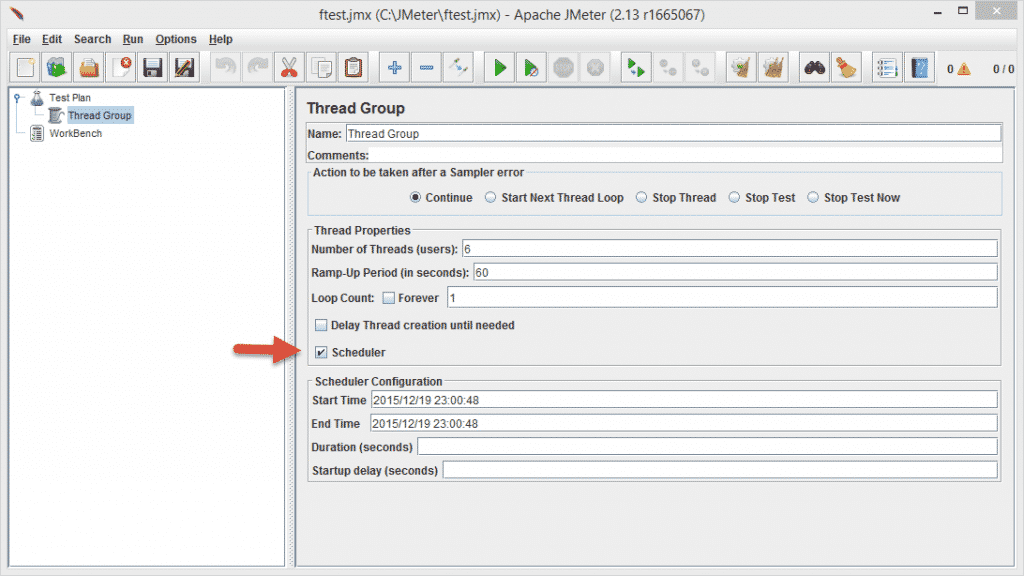Clear all results with the broom icon
This screenshot has height=576, width=1024.
[771, 67]
